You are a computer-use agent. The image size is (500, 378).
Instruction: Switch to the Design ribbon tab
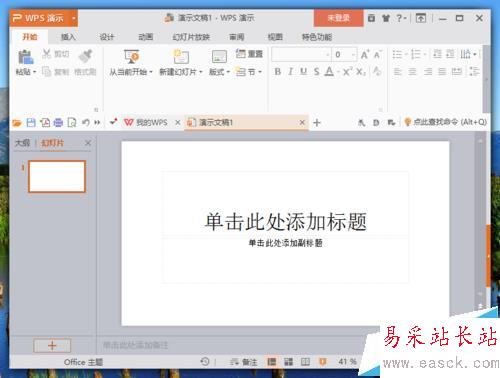pos(107,37)
